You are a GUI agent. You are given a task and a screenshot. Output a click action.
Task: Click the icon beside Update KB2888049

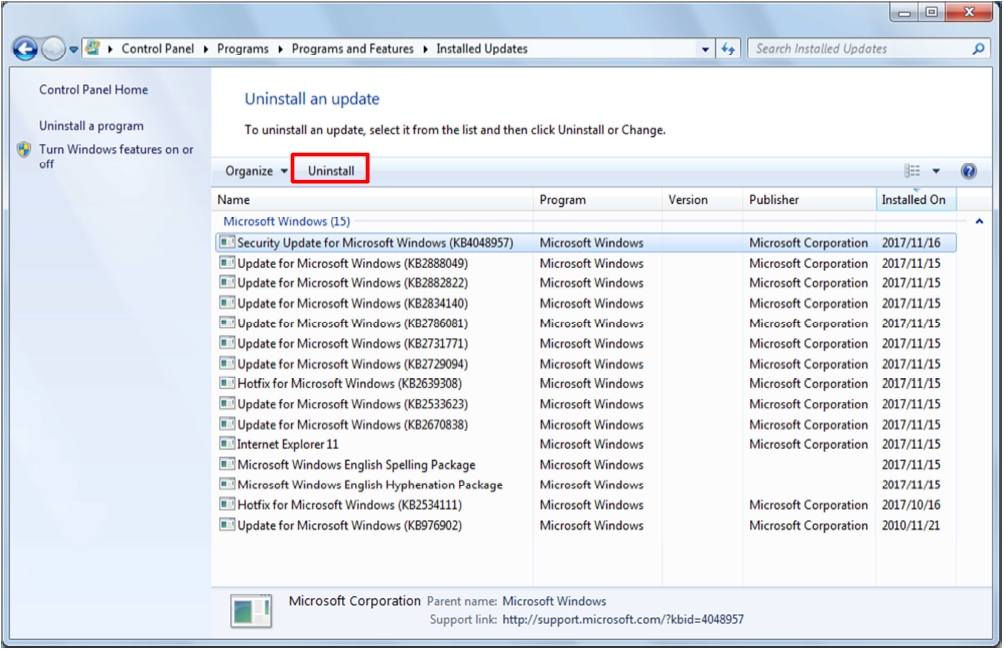click(227, 262)
